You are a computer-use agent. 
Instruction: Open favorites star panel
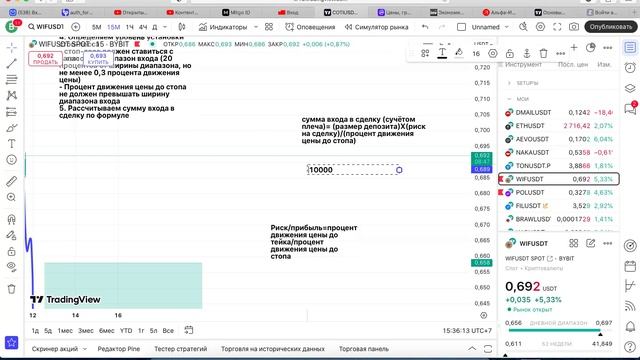point(11,343)
